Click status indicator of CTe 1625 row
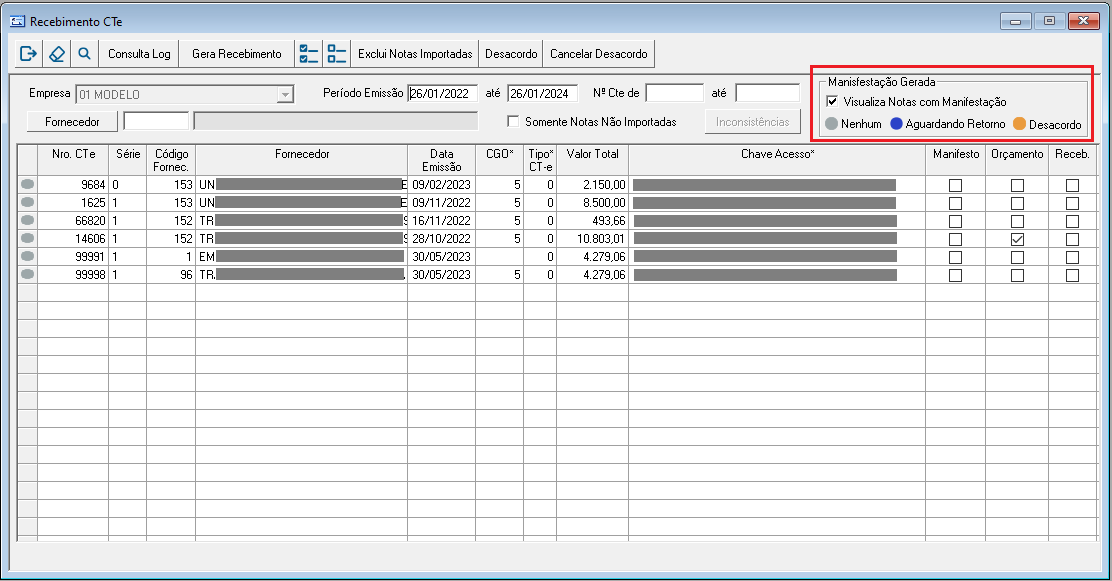 pyautogui.click(x=28, y=202)
